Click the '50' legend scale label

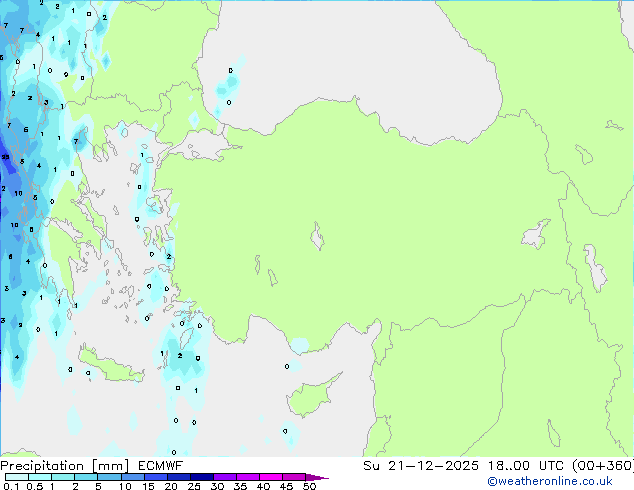(309, 486)
